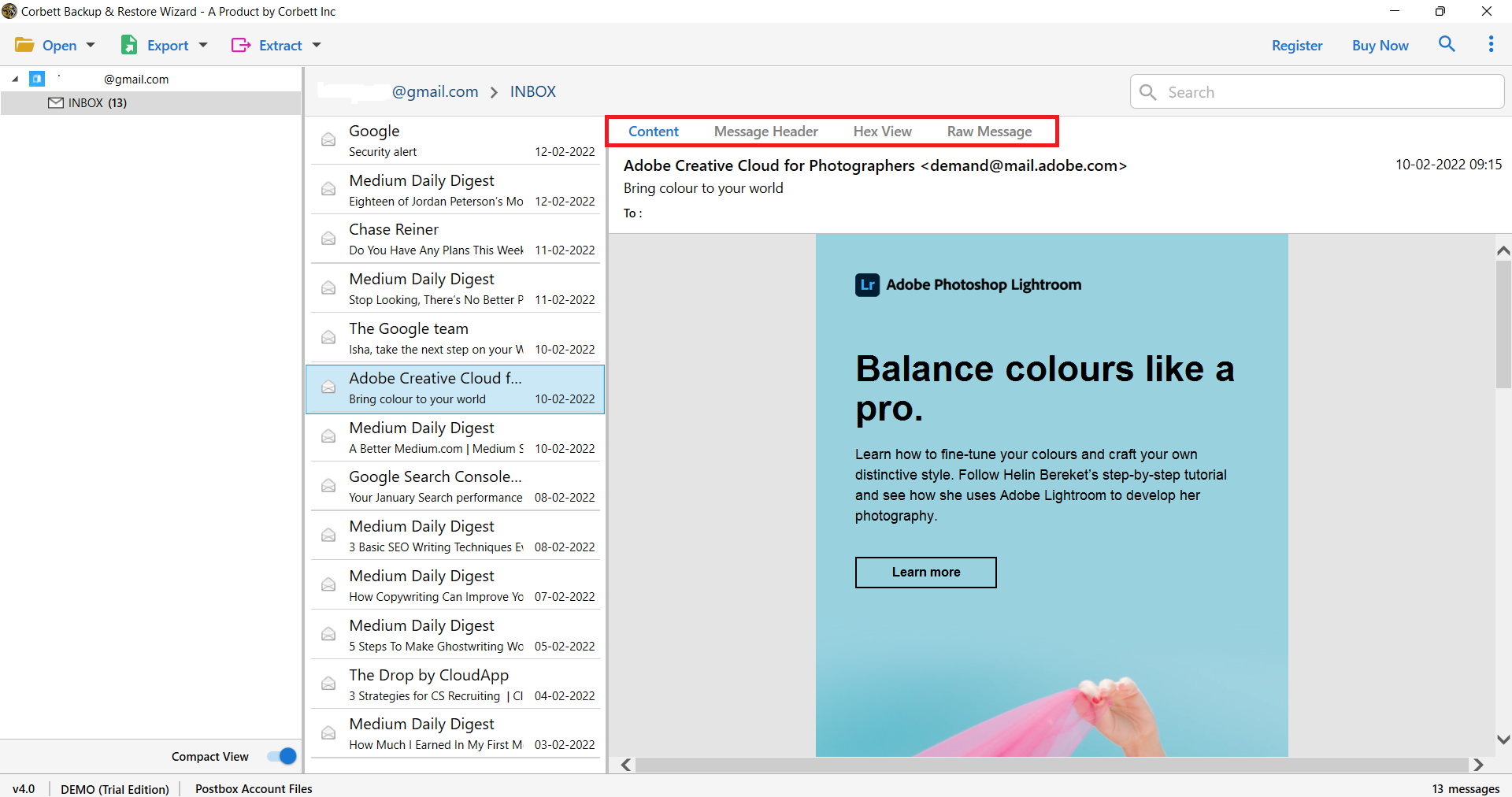
Task: Click envelope icon of Eighteen of Jordan Peterson's email
Action: 328,189
